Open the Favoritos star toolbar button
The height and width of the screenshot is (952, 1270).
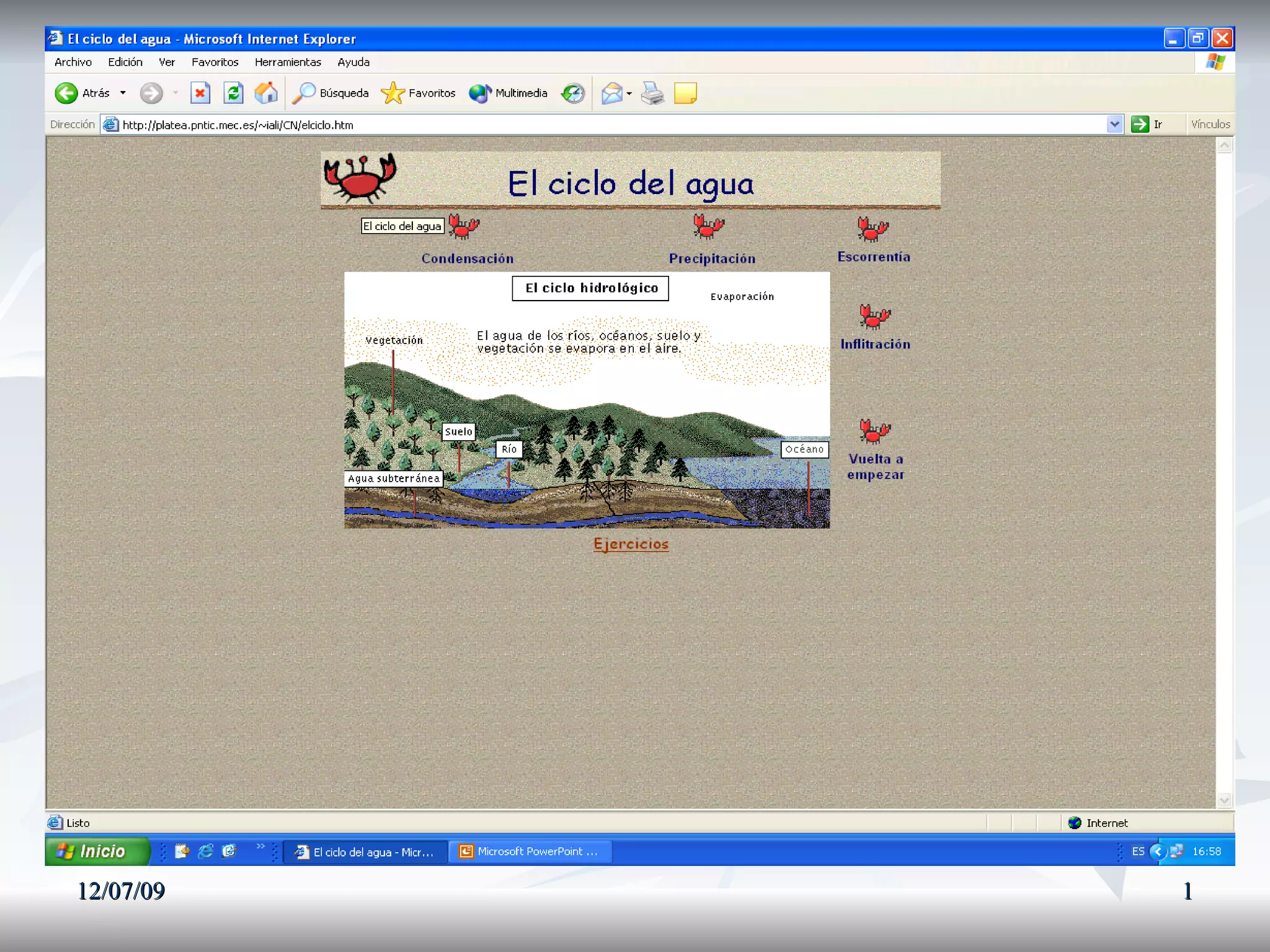point(419,94)
